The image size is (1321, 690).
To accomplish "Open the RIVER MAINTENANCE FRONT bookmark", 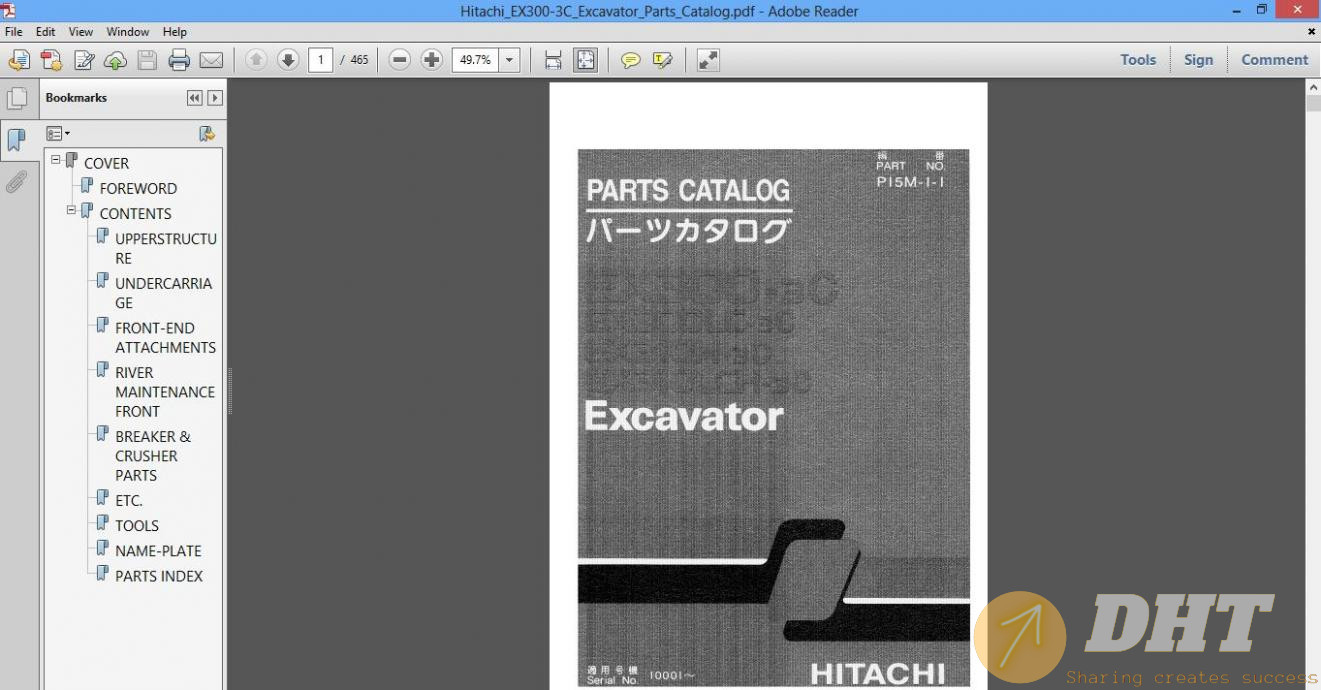I will pyautogui.click(x=165, y=392).
